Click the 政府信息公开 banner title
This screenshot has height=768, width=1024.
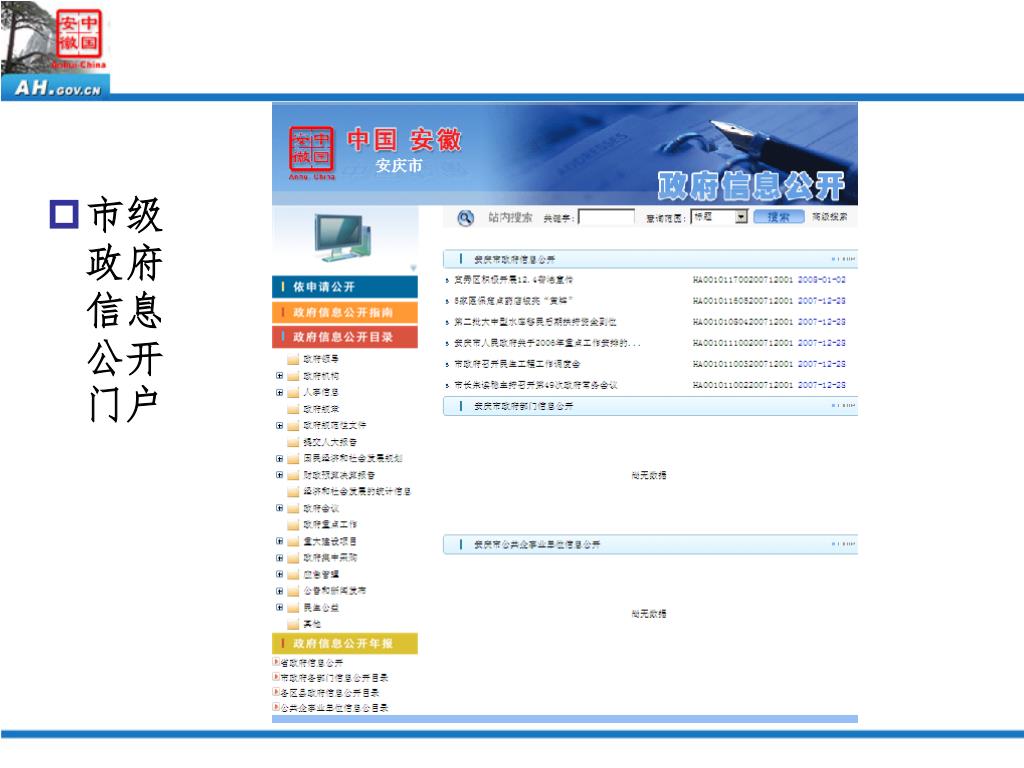tap(751, 187)
